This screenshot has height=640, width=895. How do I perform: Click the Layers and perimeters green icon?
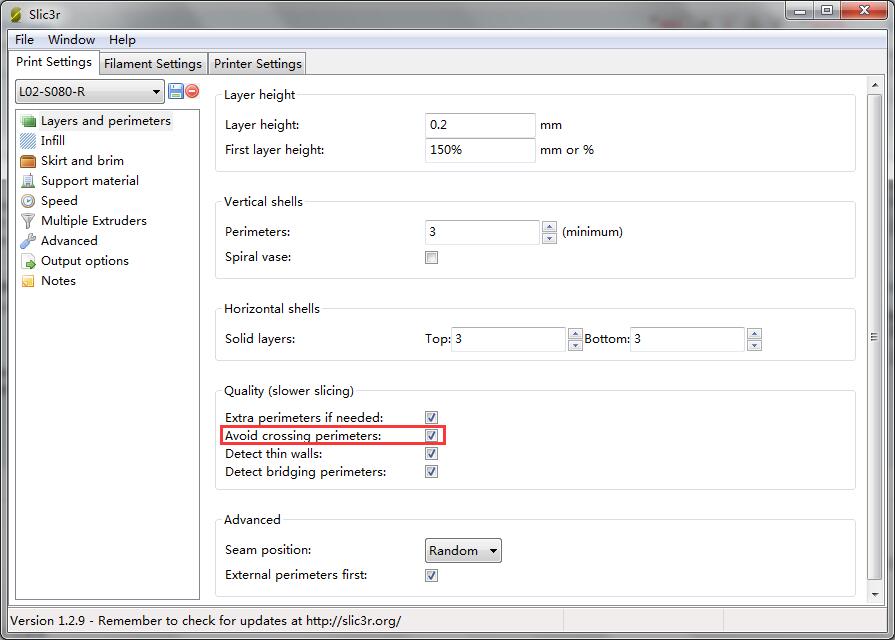pyautogui.click(x=28, y=121)
